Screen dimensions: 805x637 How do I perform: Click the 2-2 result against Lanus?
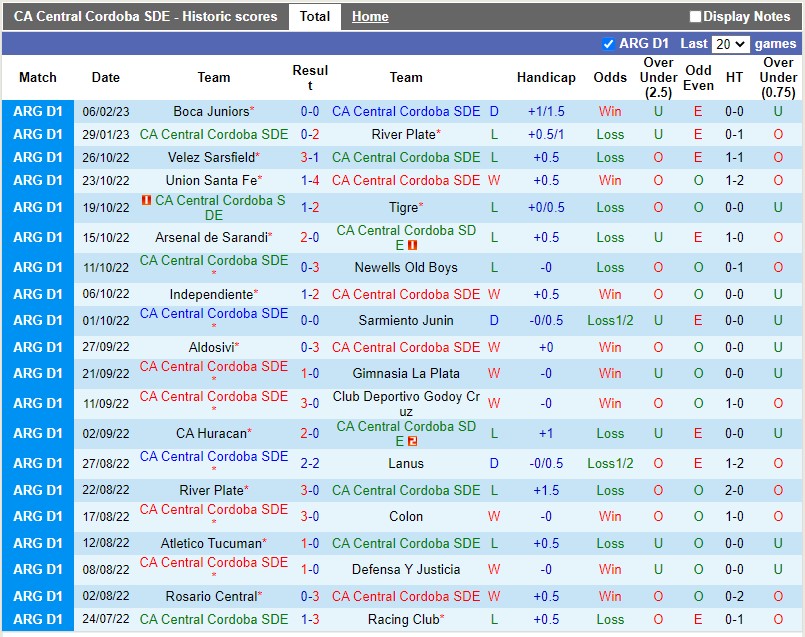[x=310, y=464]
